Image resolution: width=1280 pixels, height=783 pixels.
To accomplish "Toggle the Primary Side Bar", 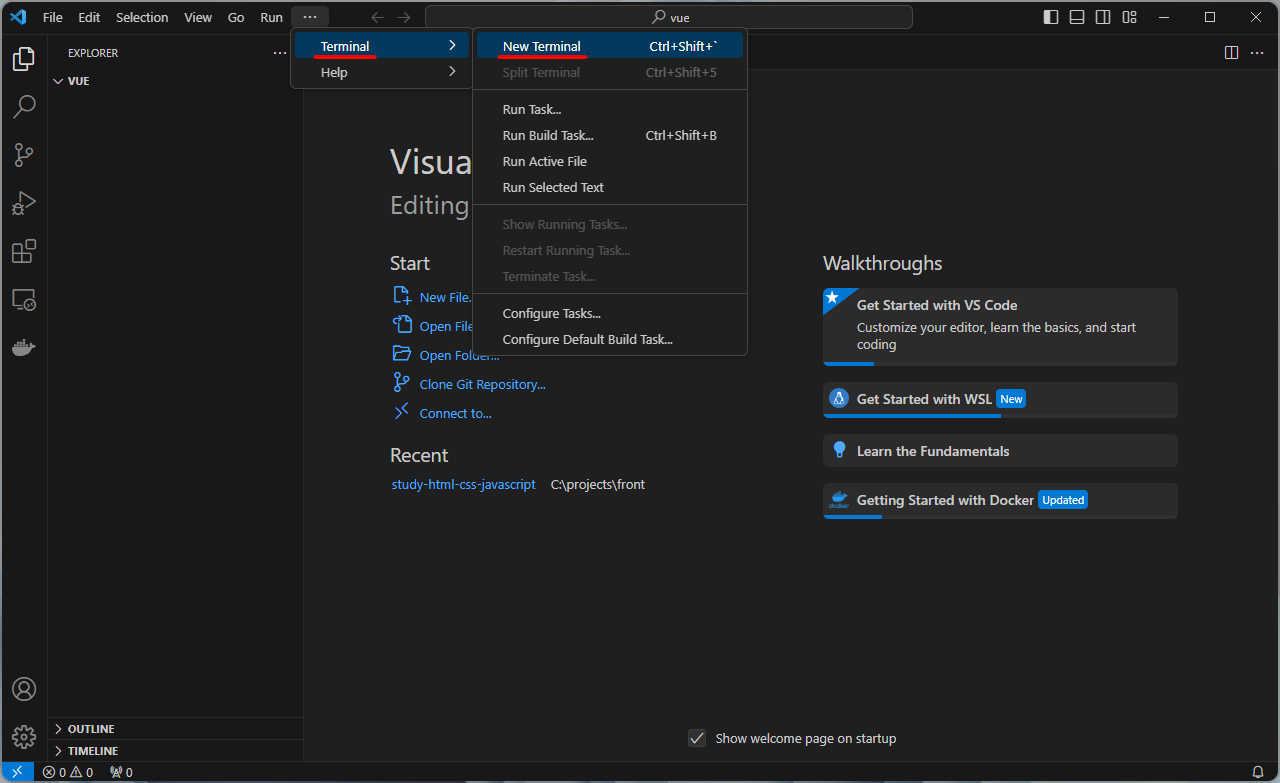I will click(x=1051, y=17).
